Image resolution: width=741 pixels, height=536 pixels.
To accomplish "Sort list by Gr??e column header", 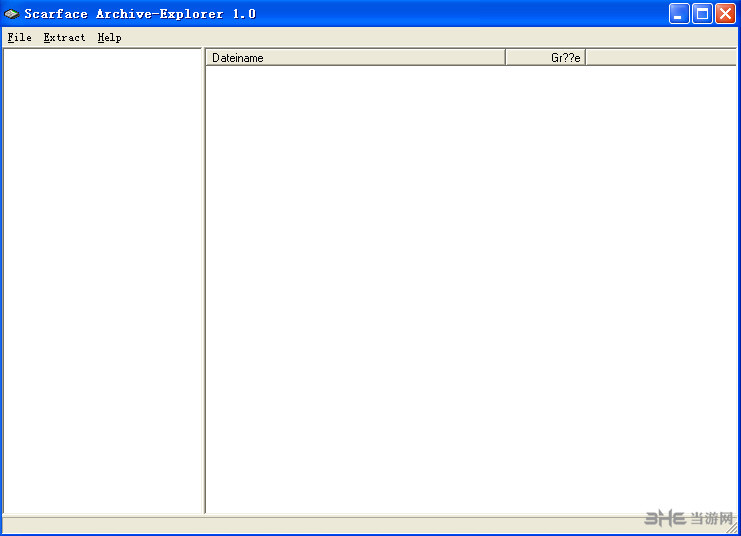I will pos(545,58).
